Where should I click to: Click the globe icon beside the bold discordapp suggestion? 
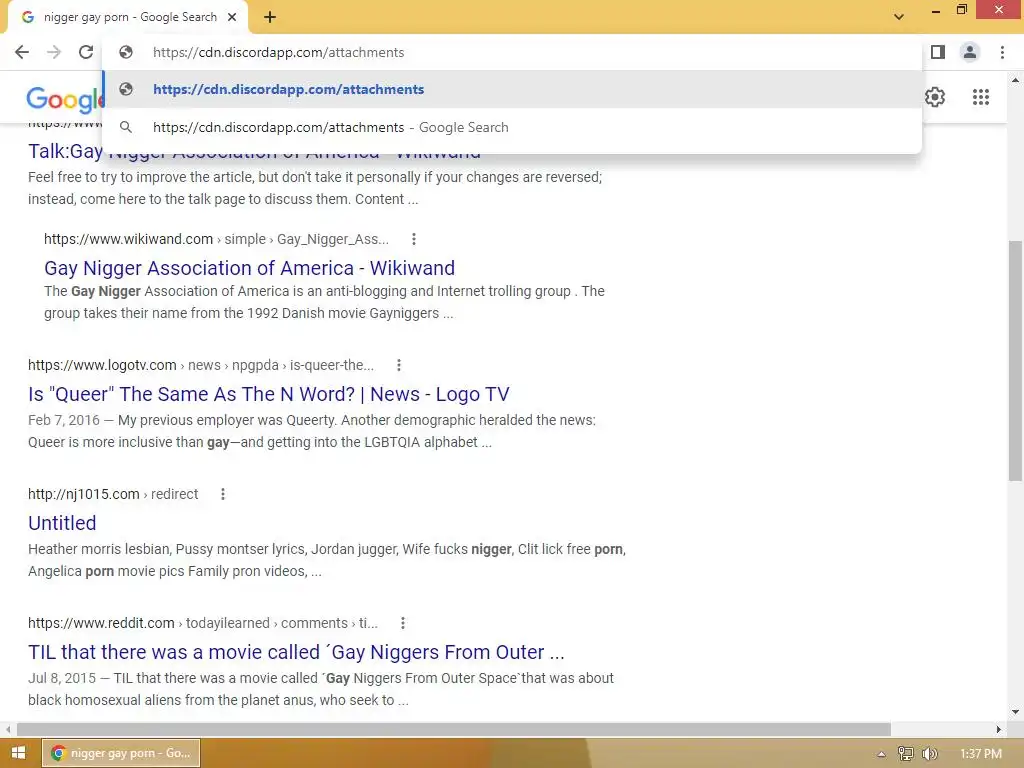[126, 89]
